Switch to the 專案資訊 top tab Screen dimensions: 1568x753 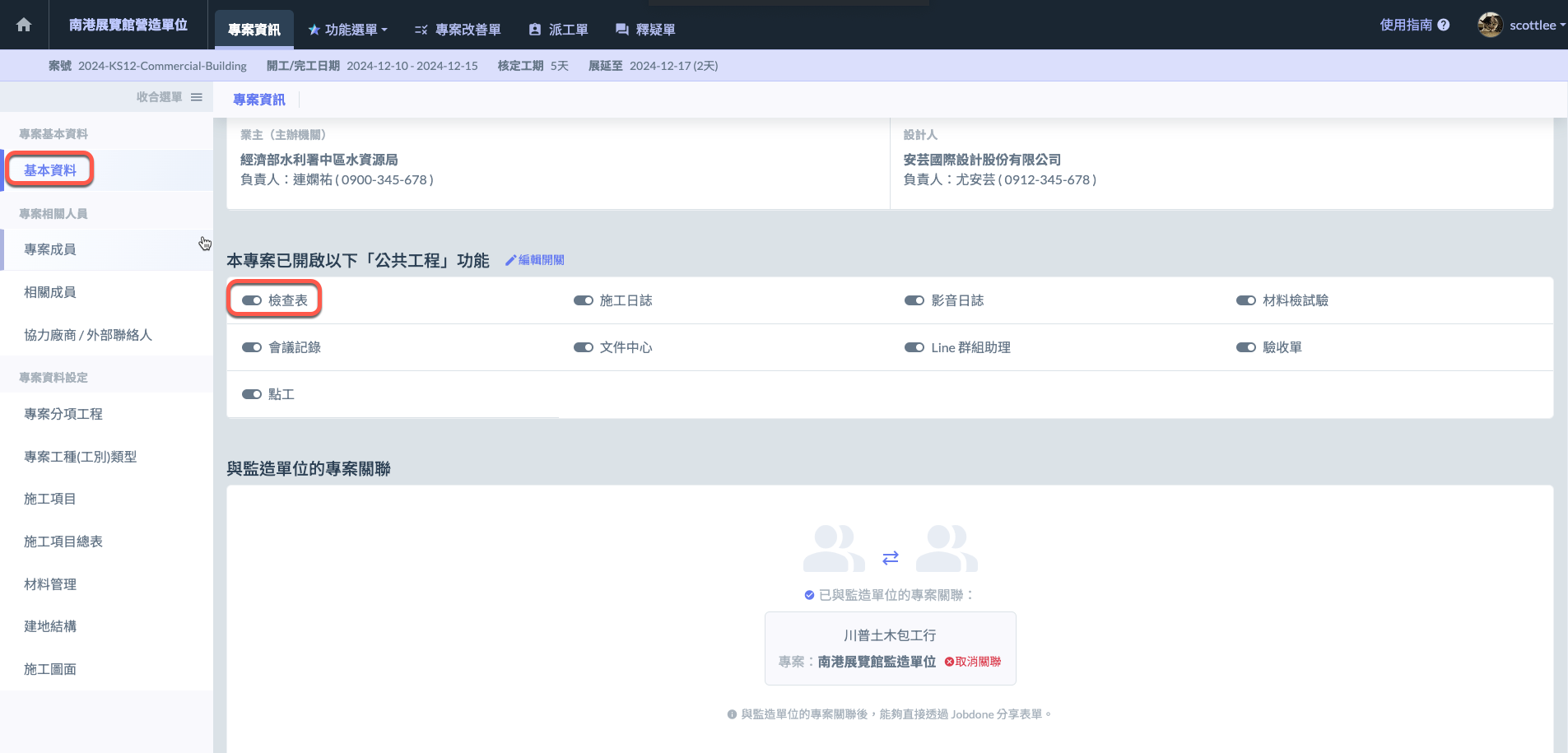coord(254,30)
